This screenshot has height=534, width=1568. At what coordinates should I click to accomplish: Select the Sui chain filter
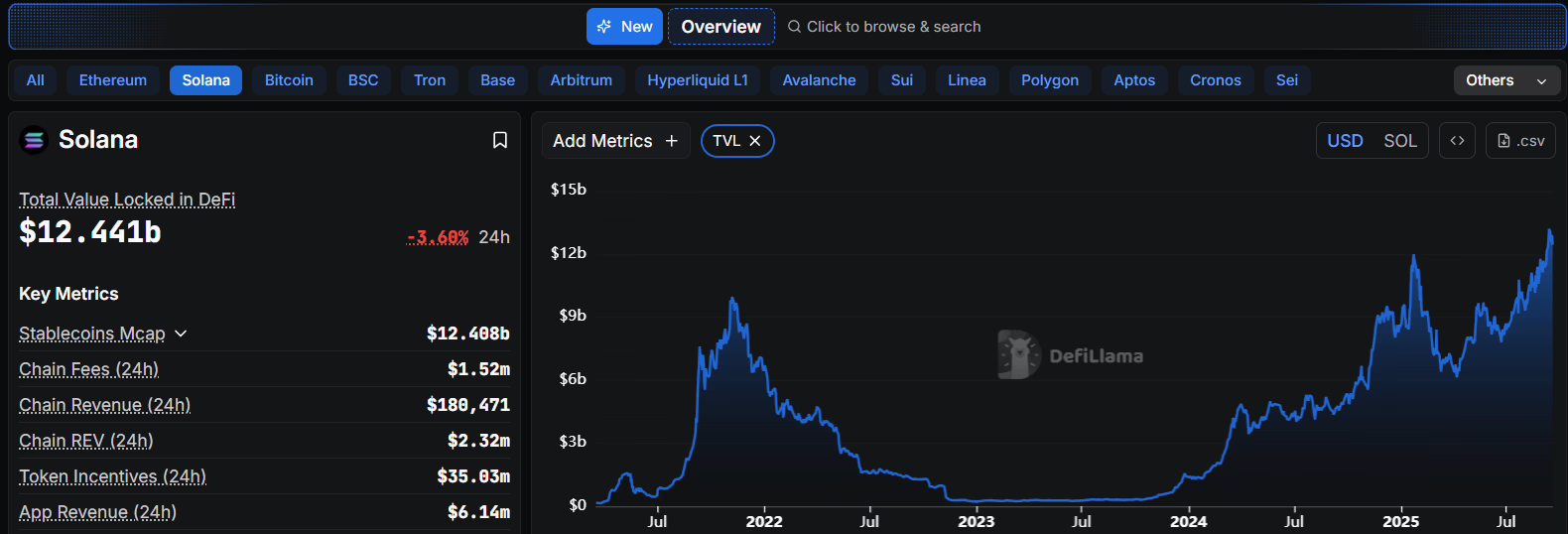coord(902,80)
